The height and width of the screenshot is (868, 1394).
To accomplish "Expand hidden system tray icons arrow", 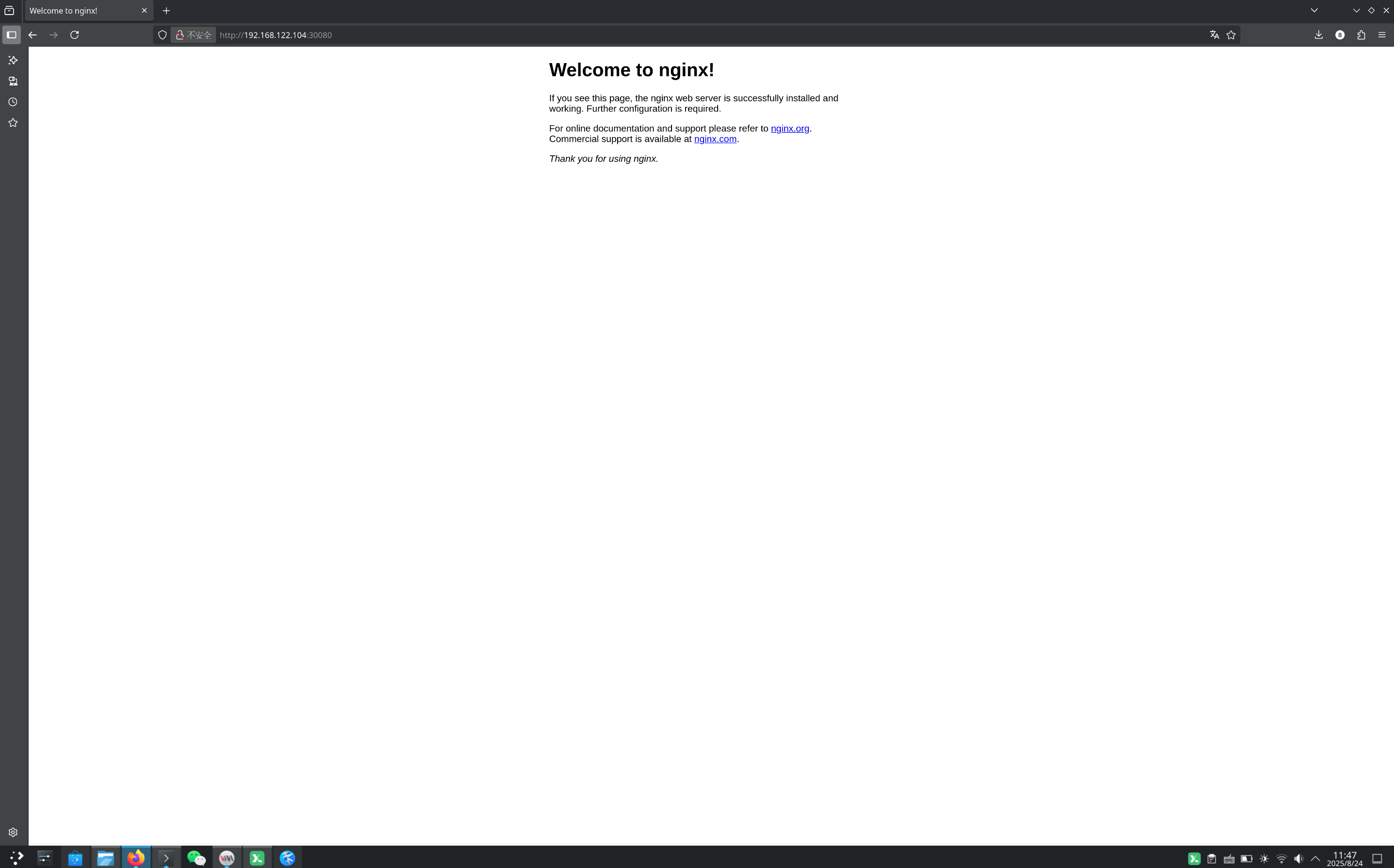I will point(1315,859).
